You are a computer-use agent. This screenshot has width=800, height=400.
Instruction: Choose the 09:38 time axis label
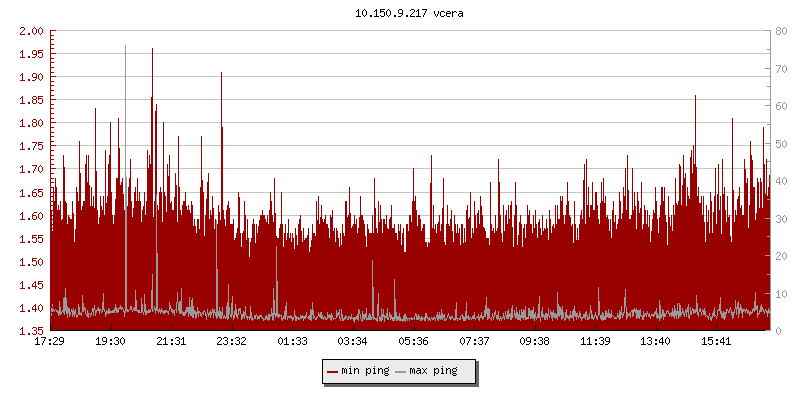(x=534, y=341)
